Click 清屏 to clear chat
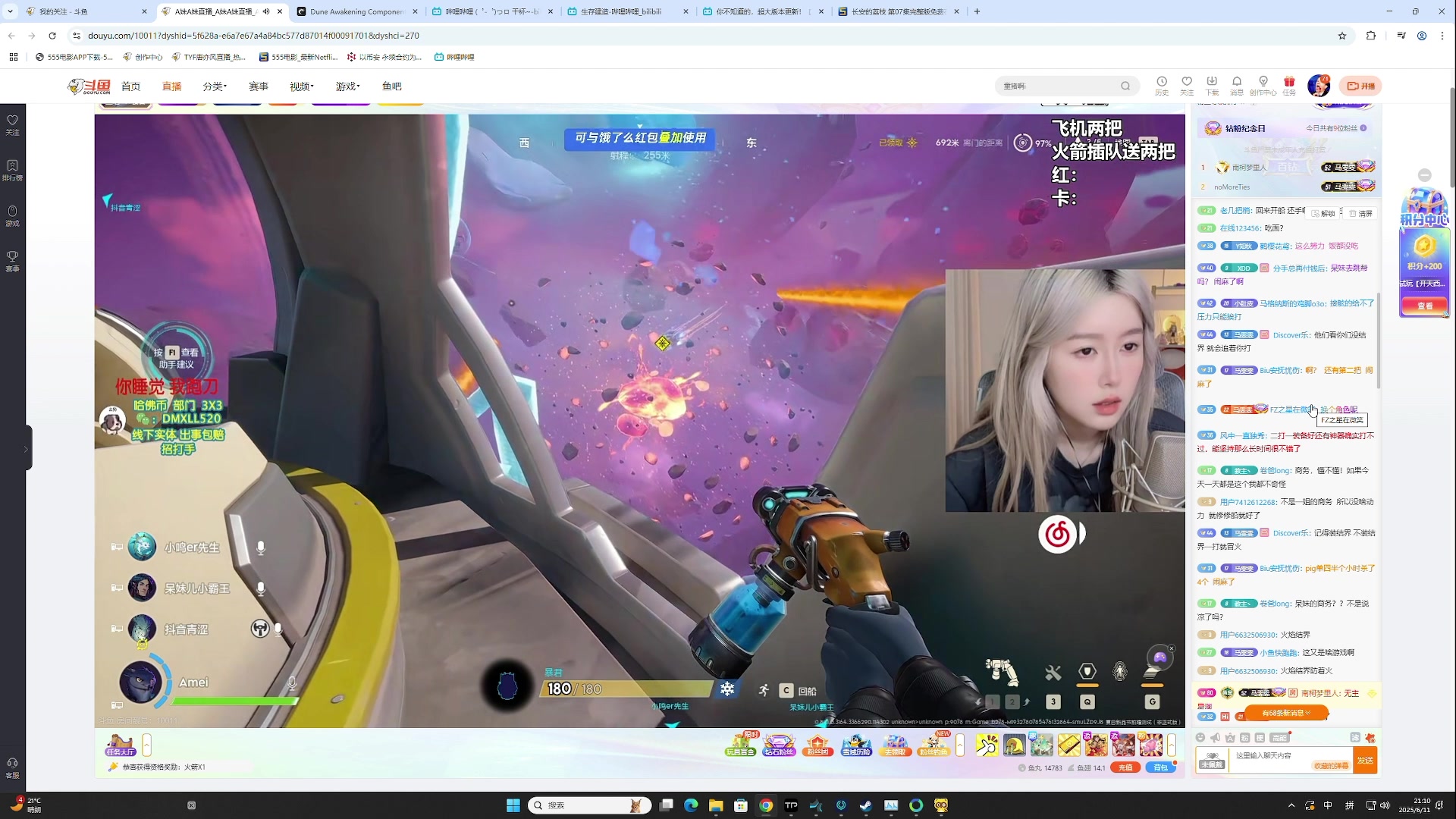The height and width of the screenshot is (819, 1456). click(1361, 213)
